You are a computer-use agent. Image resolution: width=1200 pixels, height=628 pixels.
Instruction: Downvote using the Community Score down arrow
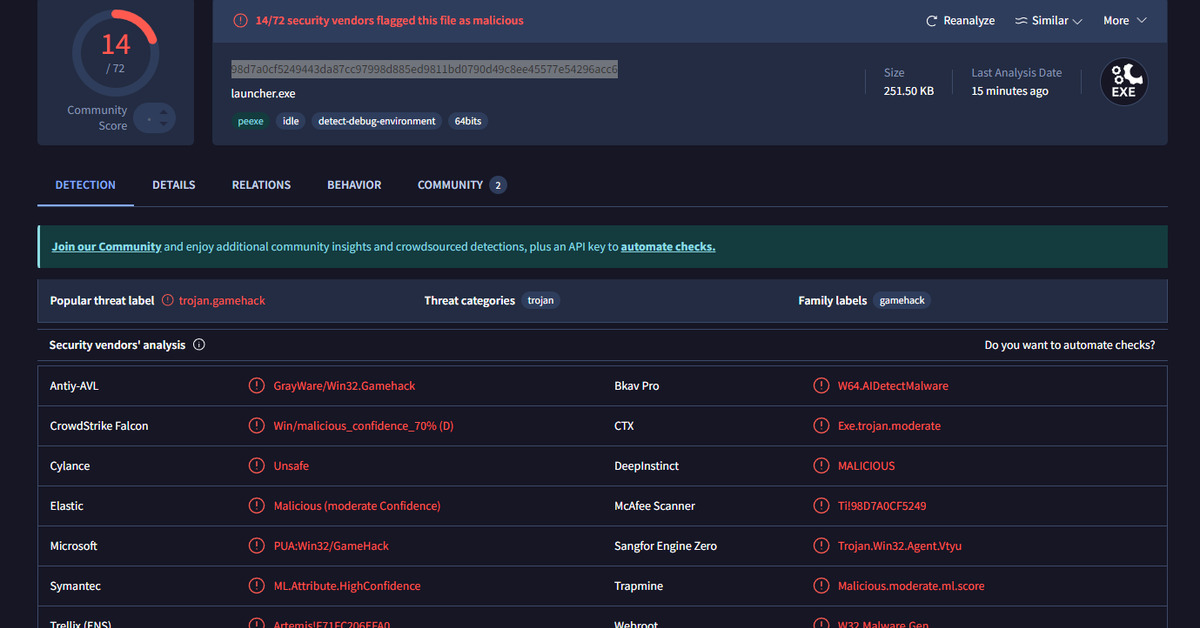tap(164, 125)
